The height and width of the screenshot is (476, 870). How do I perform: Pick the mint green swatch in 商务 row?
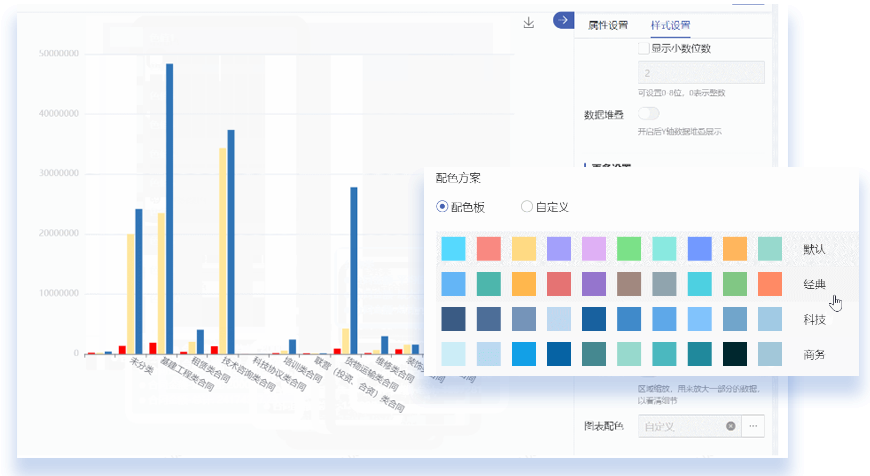pyautogui.click(x=629, y=354)
